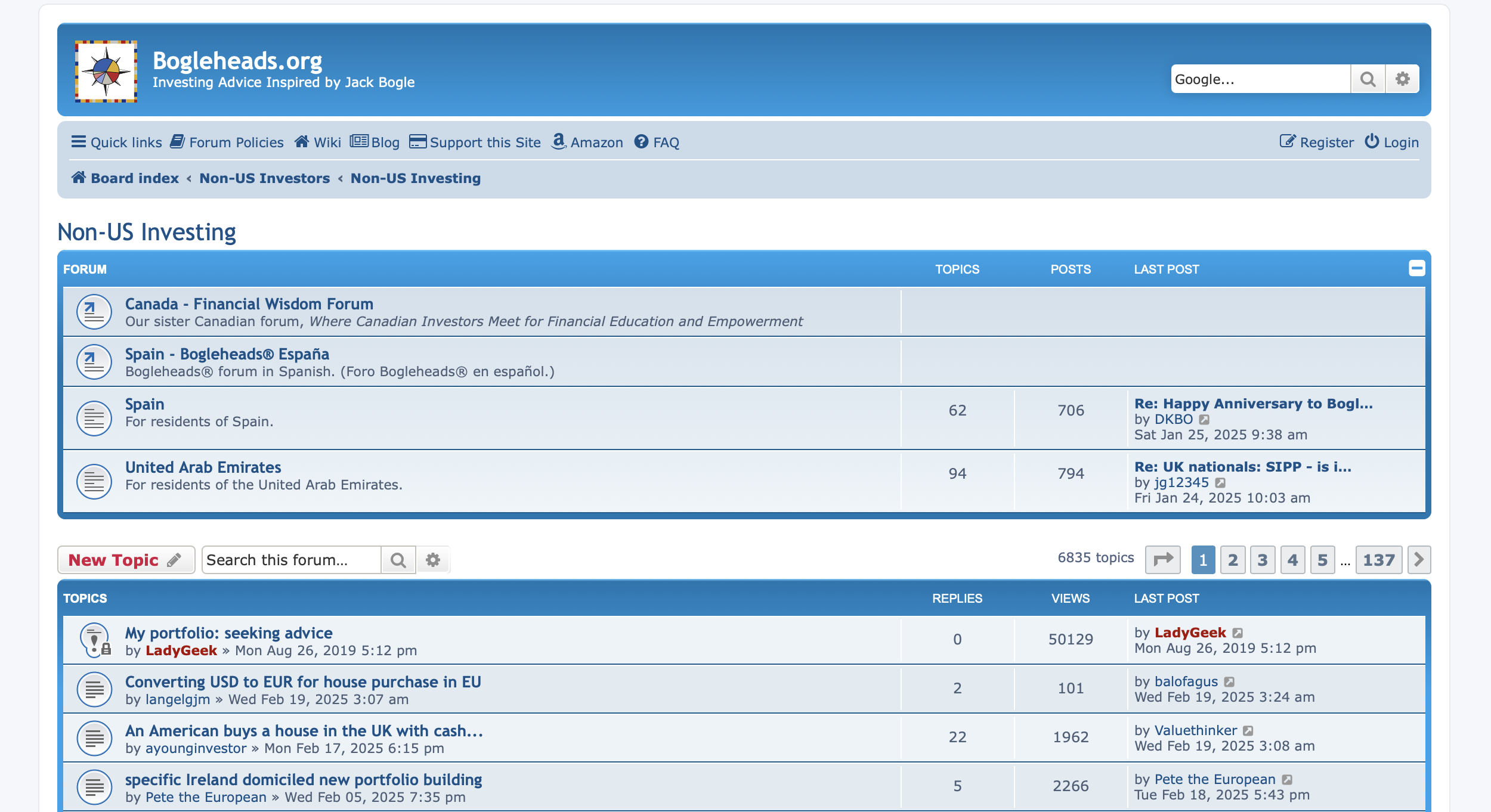
Task: Open advanced forum search gear icon
Action: click(433, 560)
